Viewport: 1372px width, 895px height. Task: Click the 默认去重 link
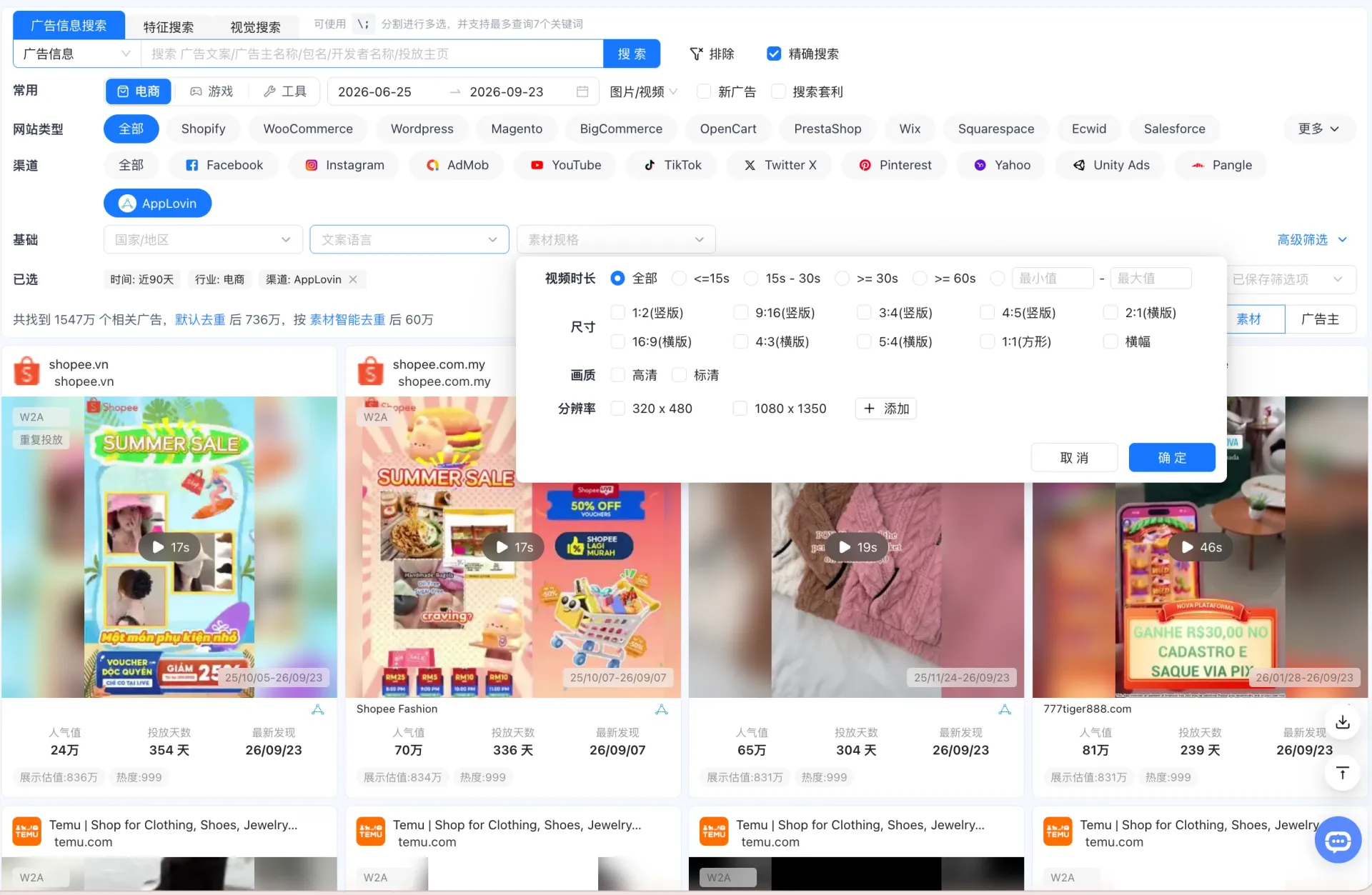(200, 319)
